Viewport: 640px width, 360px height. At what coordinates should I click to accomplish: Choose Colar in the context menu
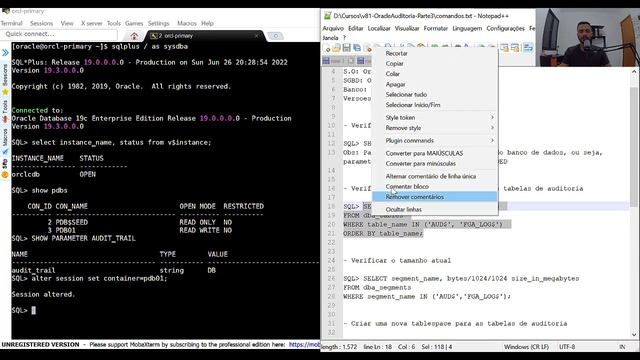(435, 74)
